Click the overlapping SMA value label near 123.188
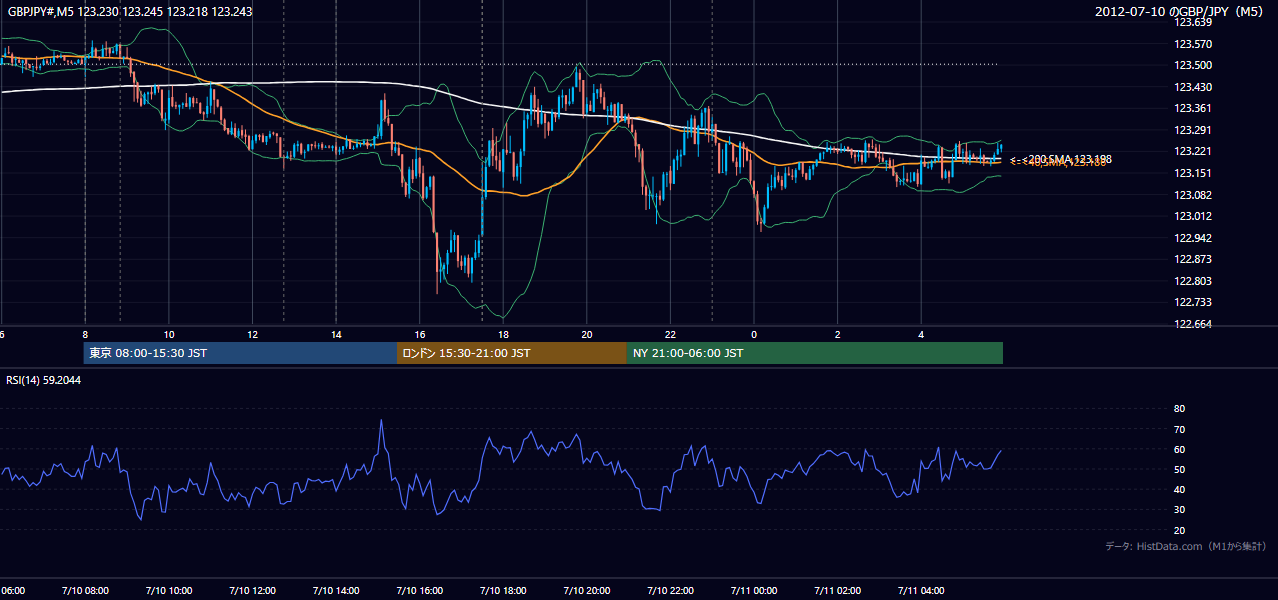This screenshot has width=1278, height=600. click(x=1060, y=160)
